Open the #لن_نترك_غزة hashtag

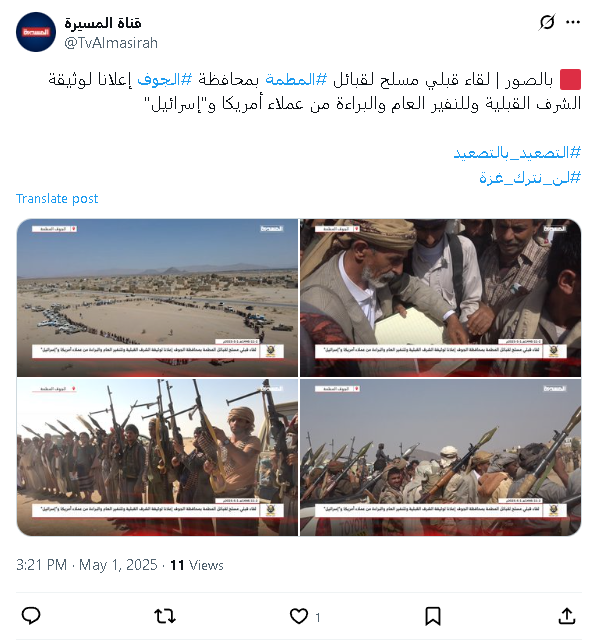(x=530, y=178)
